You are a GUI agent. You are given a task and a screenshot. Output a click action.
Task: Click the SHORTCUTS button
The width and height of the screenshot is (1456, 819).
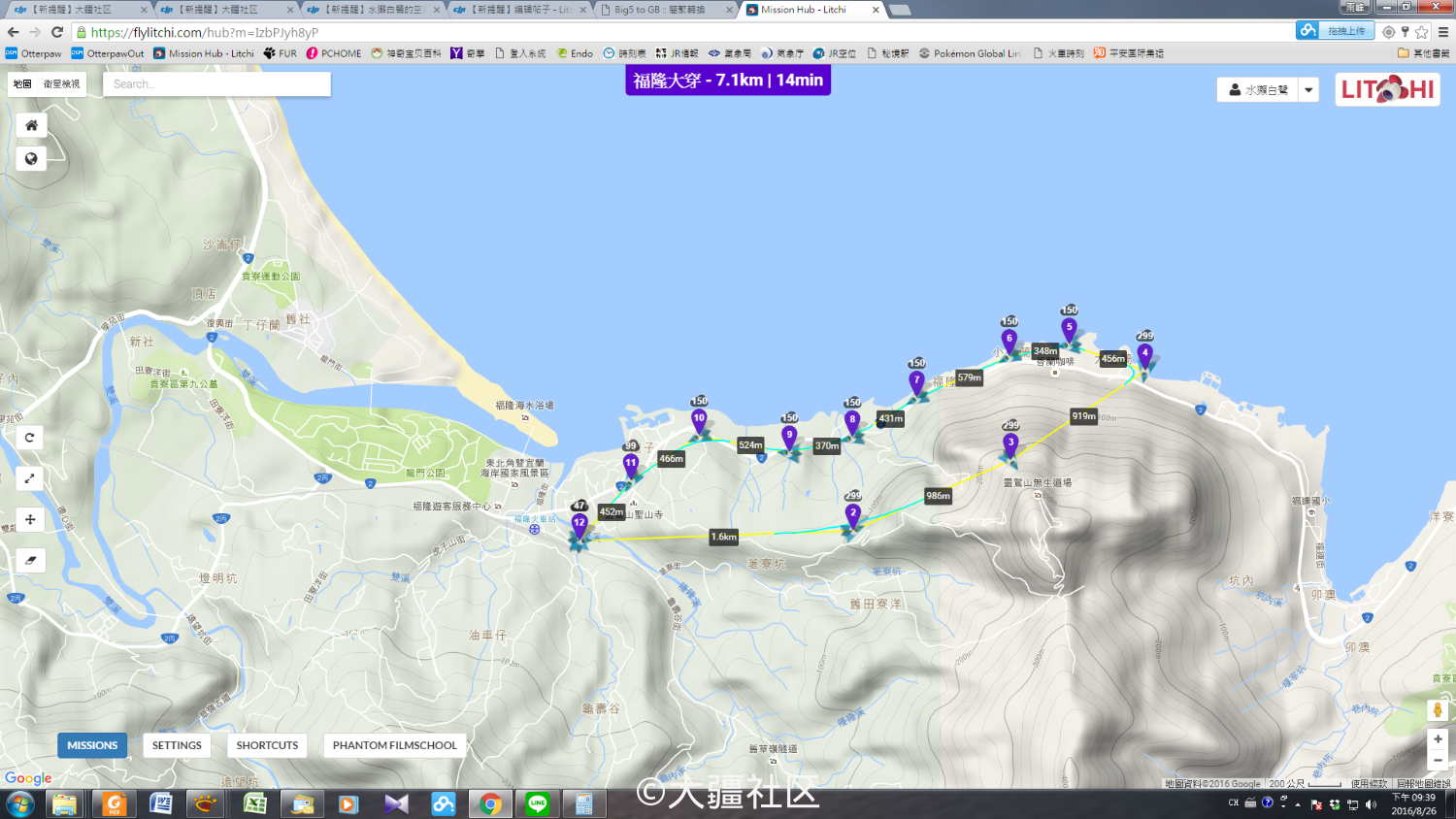[x=267, y=745]
